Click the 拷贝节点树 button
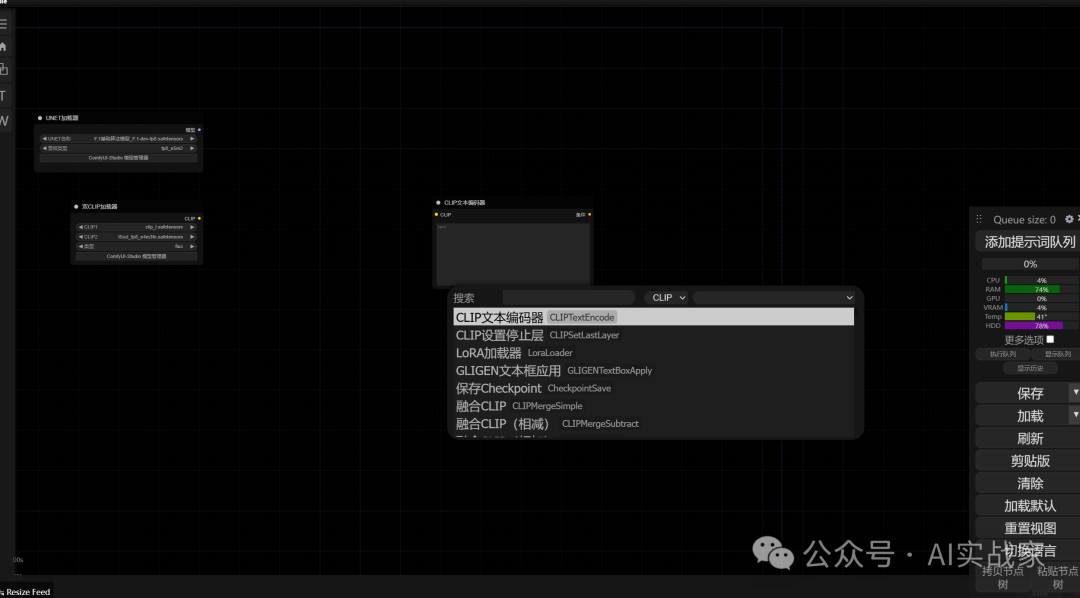 (1003, 577)
